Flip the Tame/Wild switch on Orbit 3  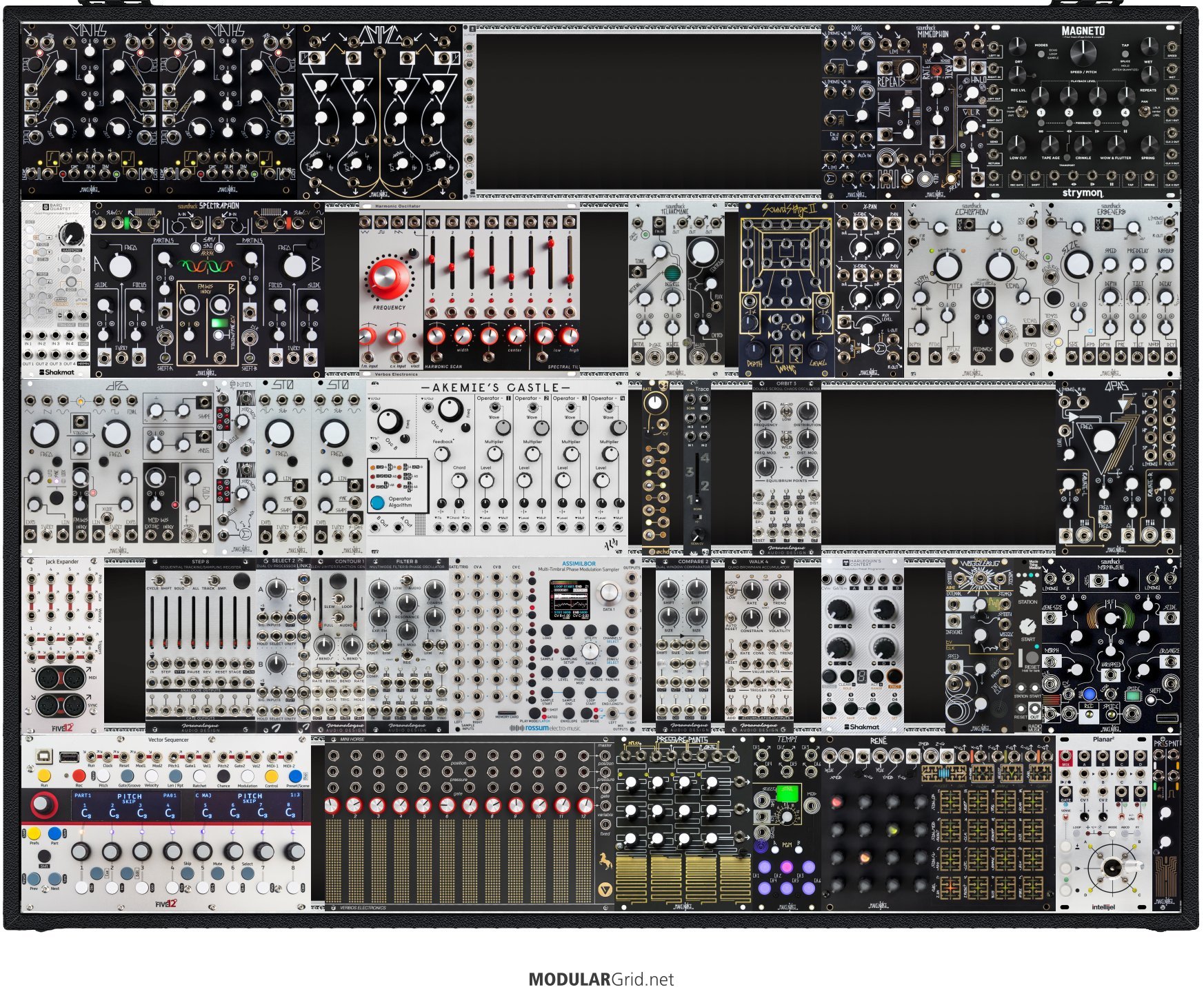coord(786,439)
